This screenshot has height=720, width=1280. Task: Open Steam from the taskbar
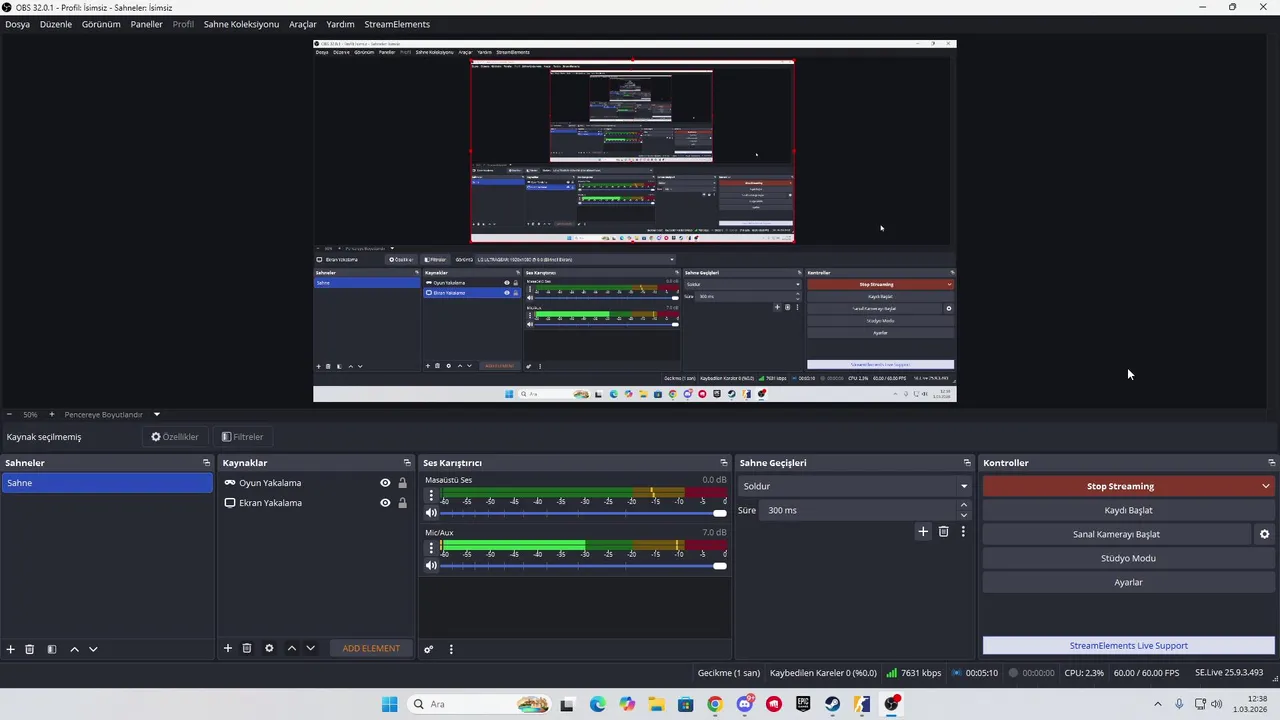[832, 704]
